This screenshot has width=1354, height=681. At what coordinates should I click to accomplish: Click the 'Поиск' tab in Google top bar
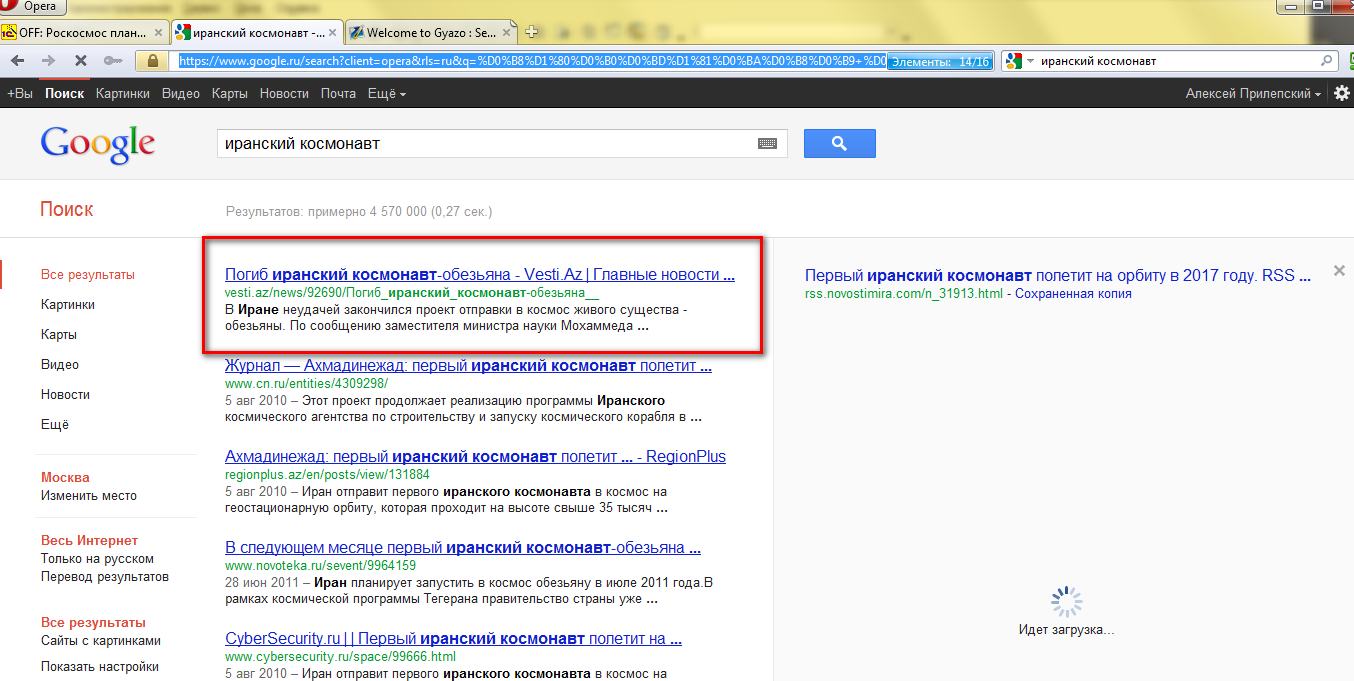tap(64, 93)
